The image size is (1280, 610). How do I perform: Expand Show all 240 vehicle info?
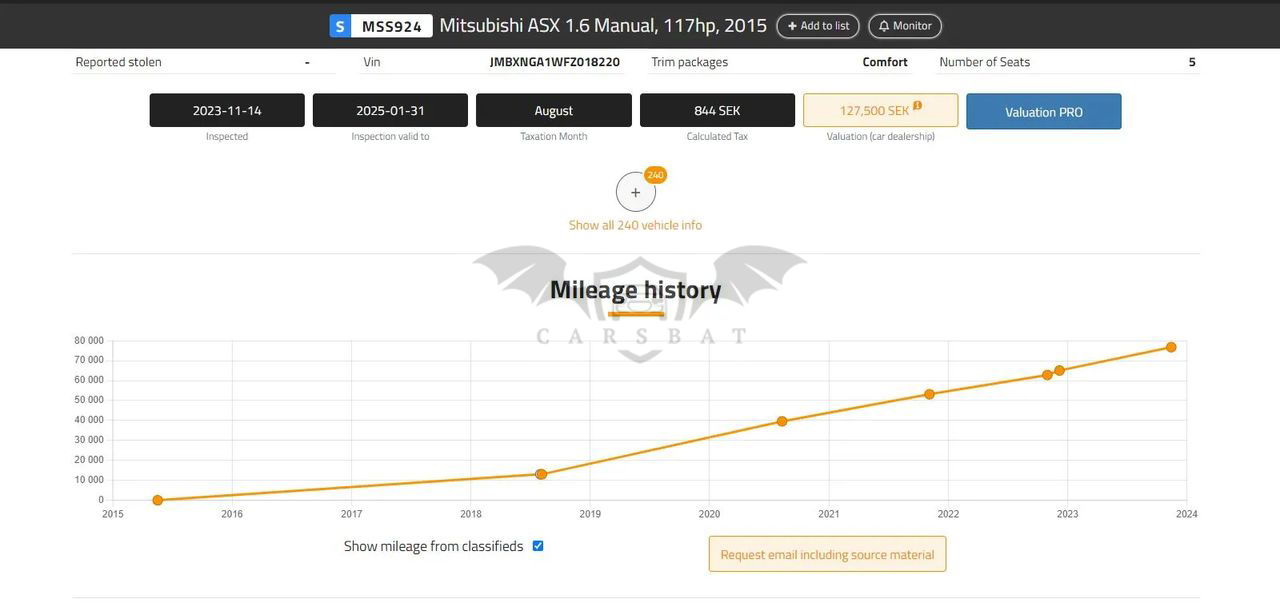635,225
